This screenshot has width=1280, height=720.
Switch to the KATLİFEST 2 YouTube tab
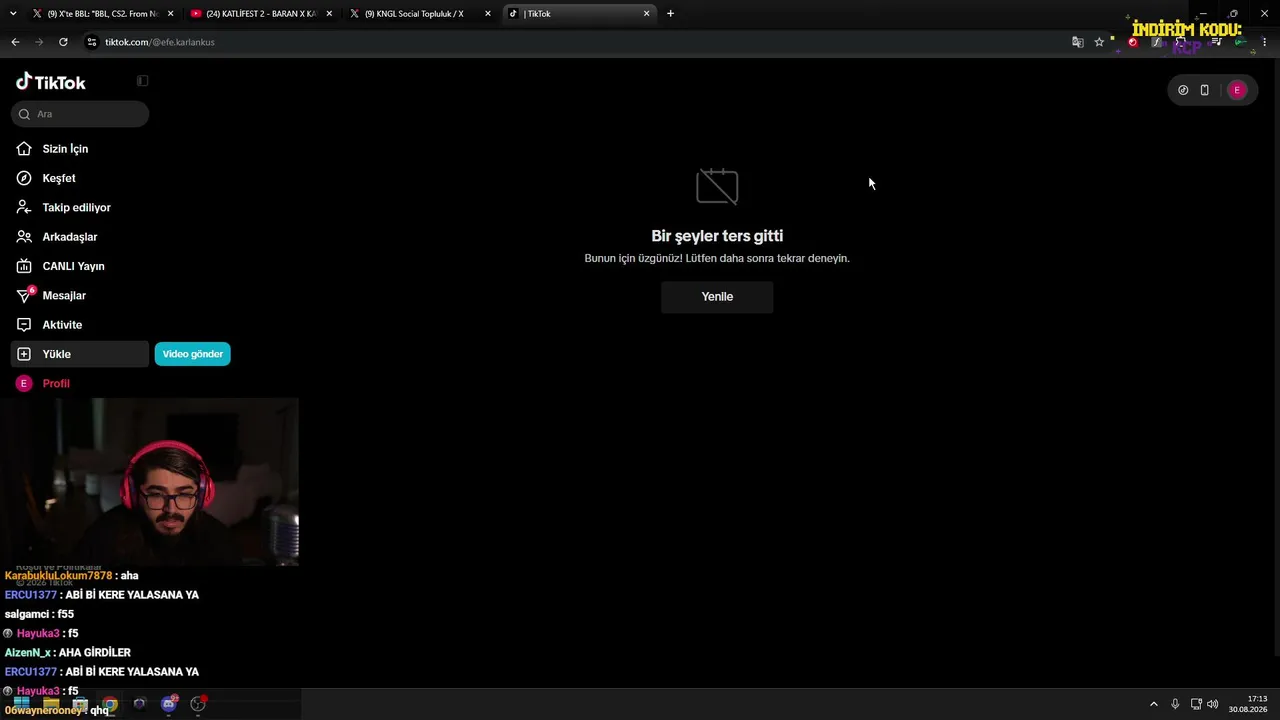[x=260, y=14]
